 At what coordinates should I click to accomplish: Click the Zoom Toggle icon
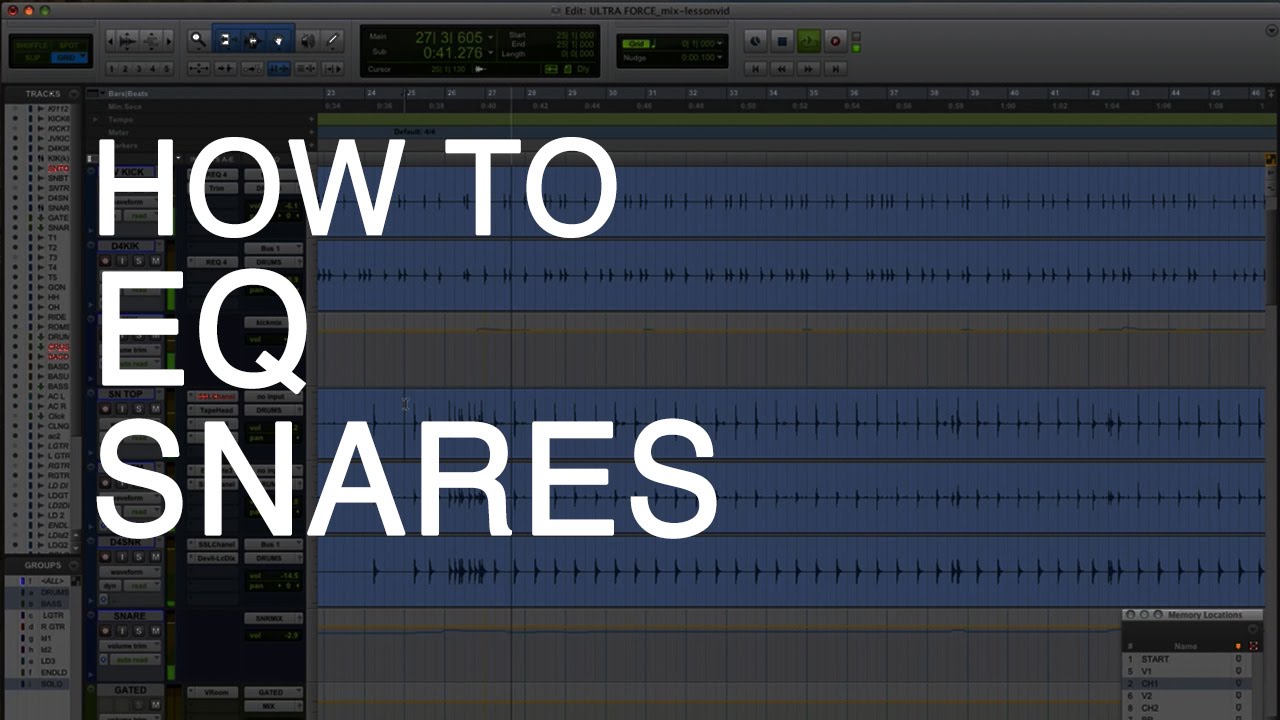(x=198, y=69)
